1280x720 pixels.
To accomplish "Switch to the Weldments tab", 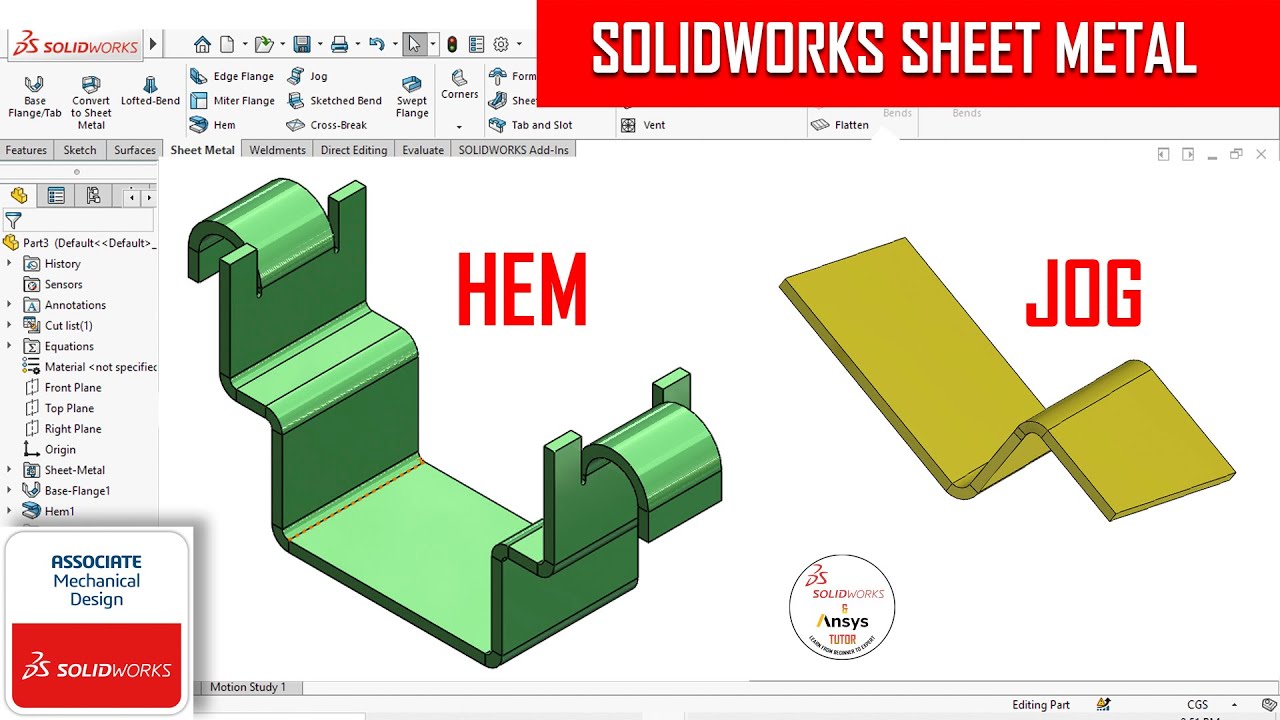I will [x=277, y=150].
